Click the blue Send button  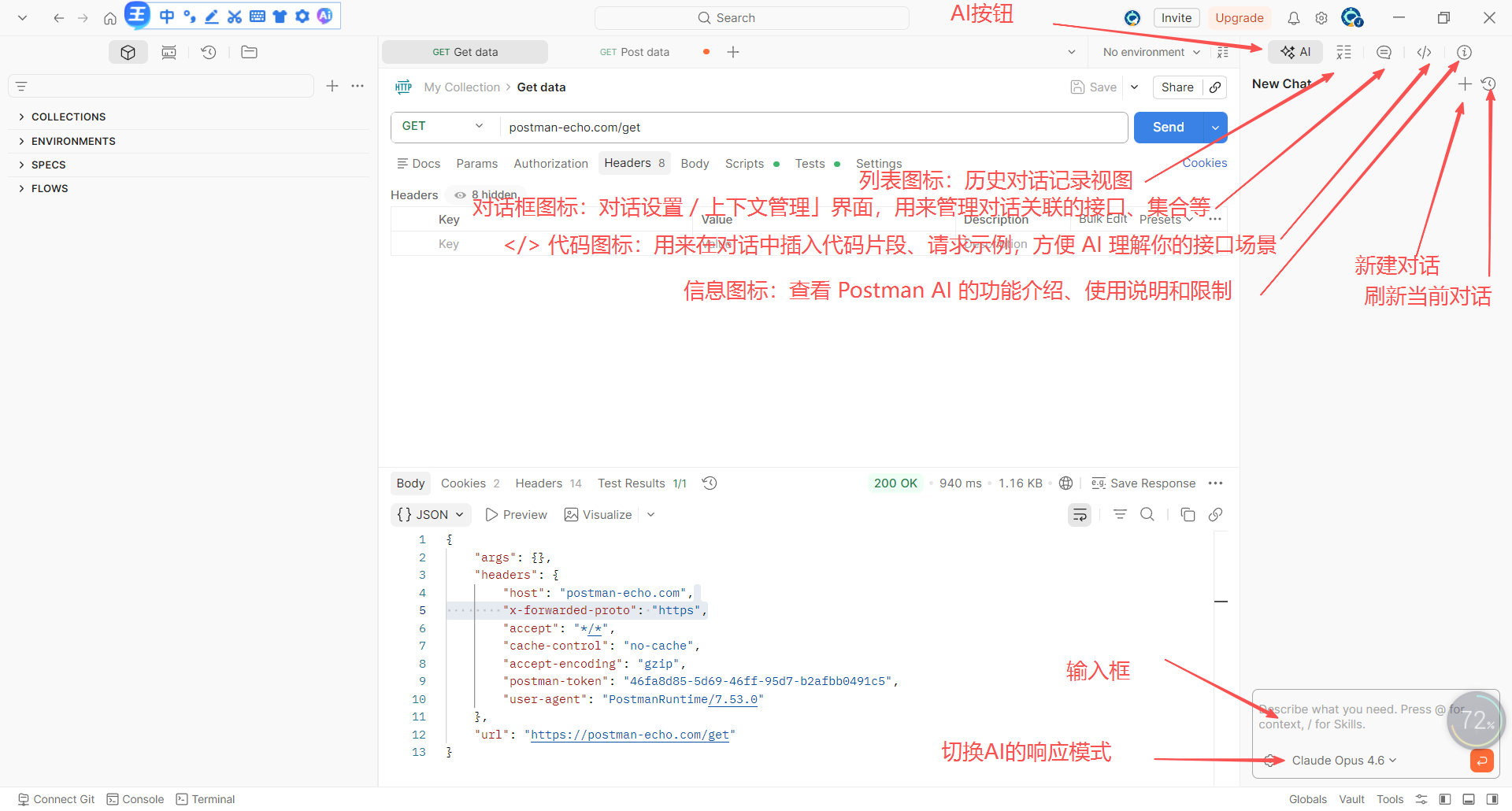(1169, 128)
